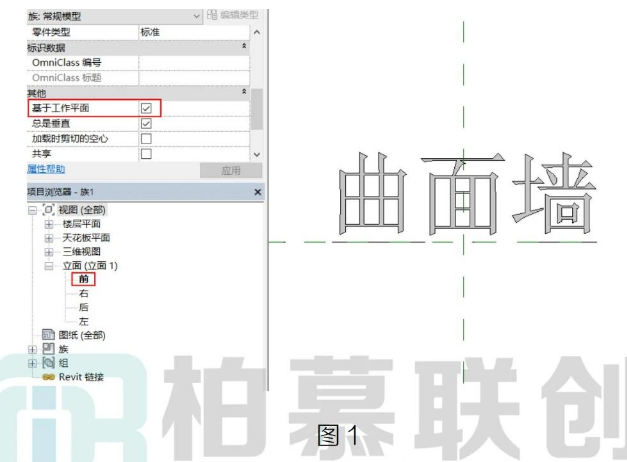
Task: Collapse the 其他 properties section
Action: 244,92
